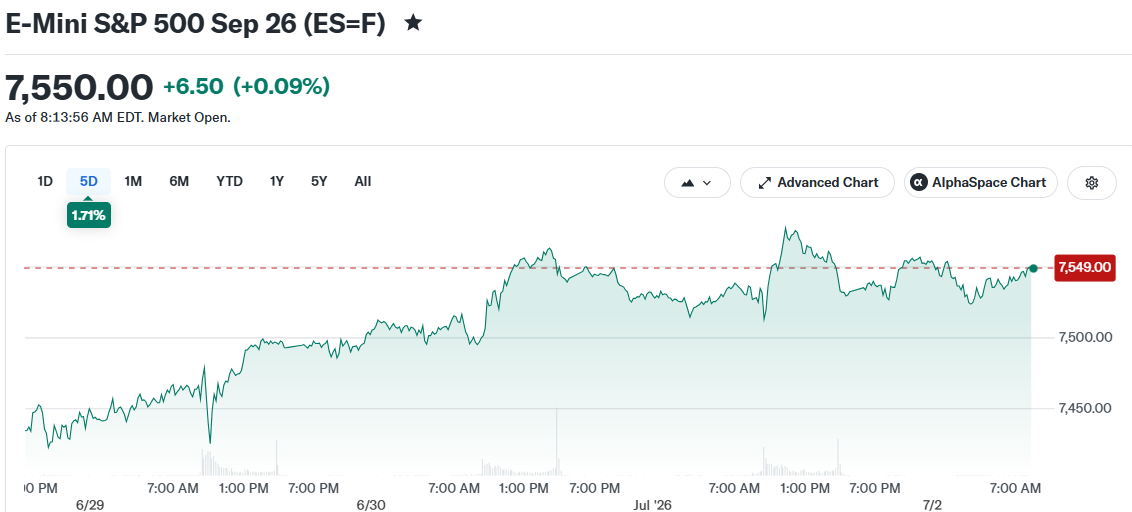This screenshot has height=512, width=1132.
Task: Click the green current price dot
Action: pos(1033,269)
